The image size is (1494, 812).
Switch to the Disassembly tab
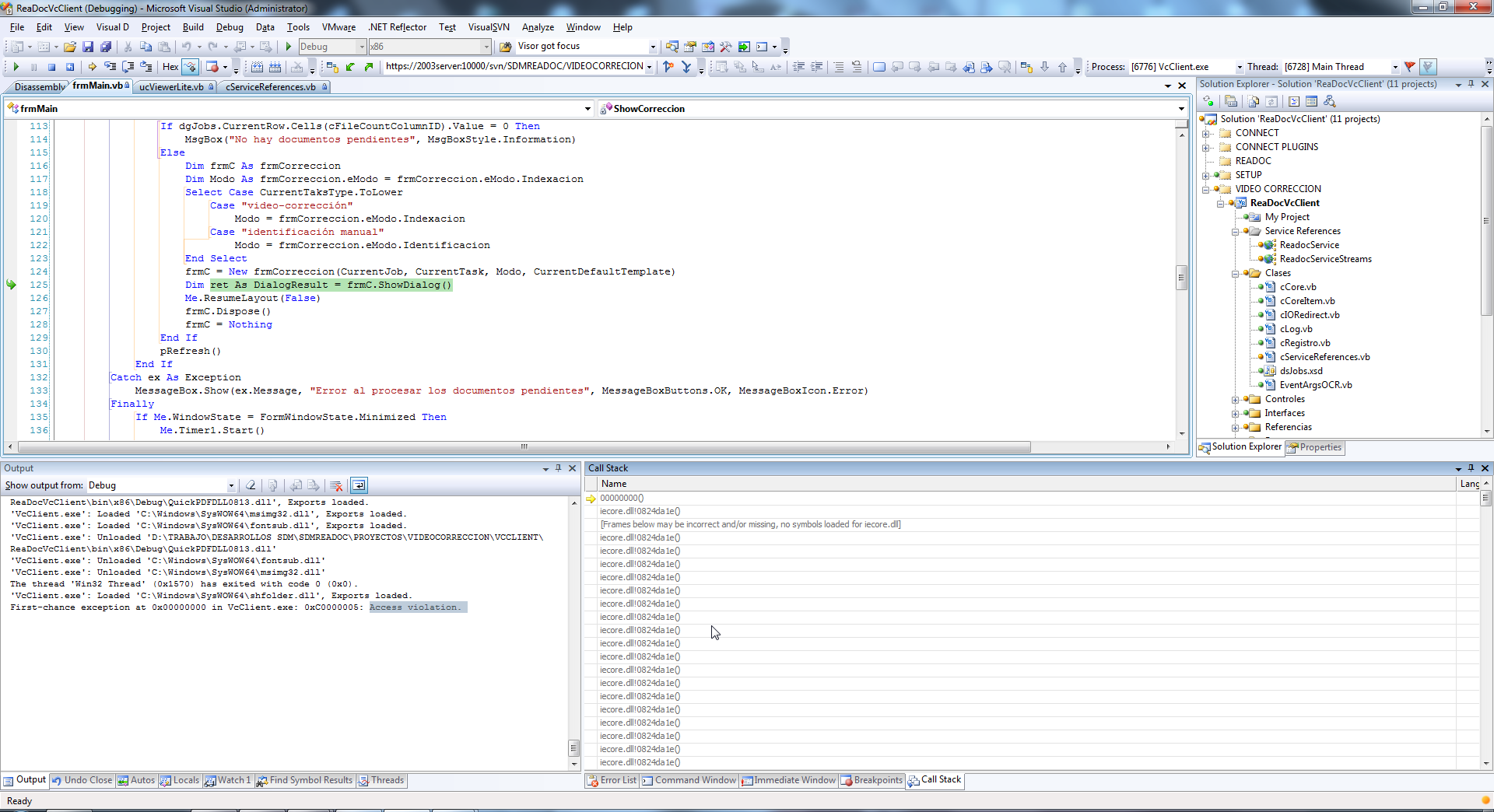[x=39, y=87]
